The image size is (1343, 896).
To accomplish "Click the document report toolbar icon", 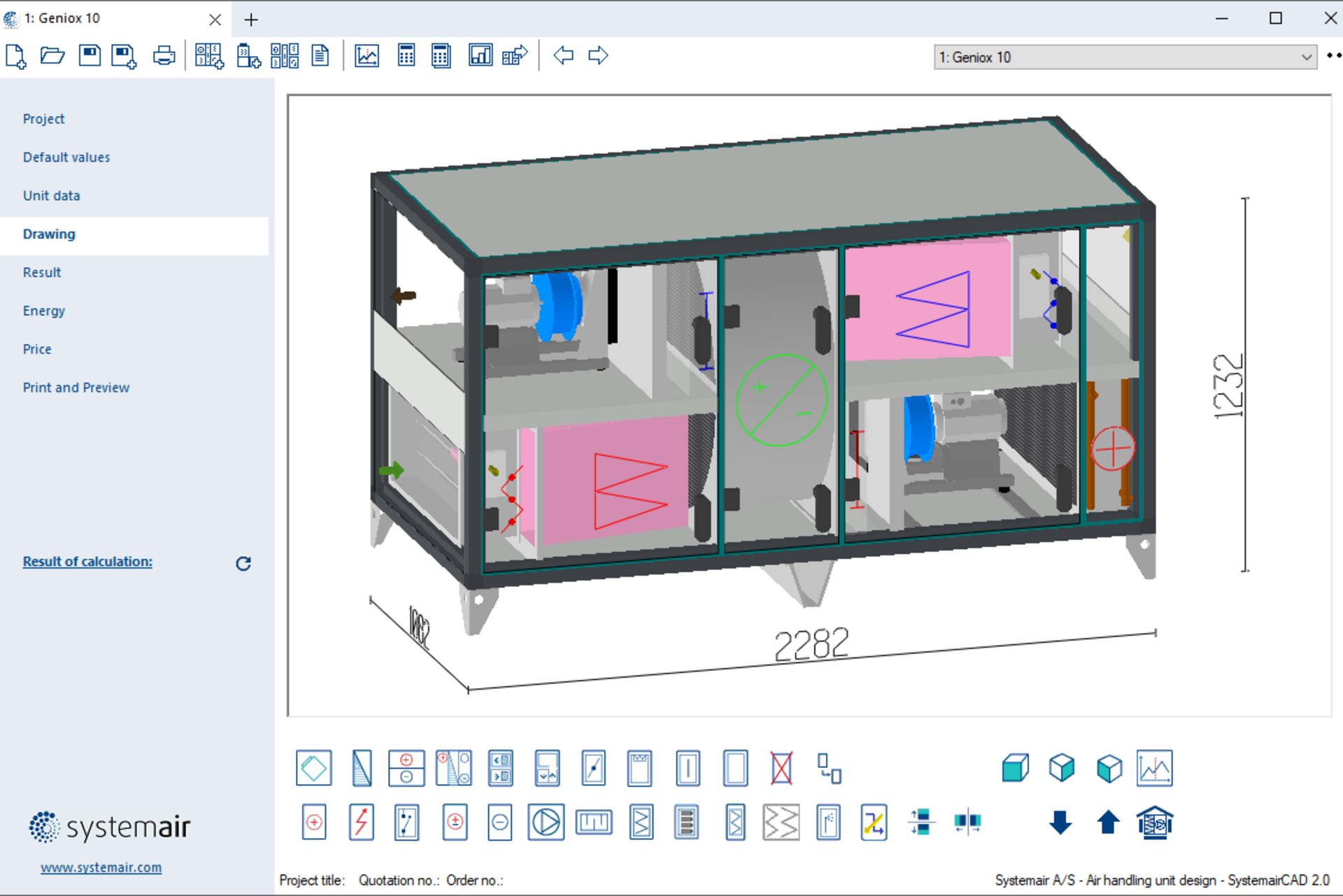I will tap(320, 55).
